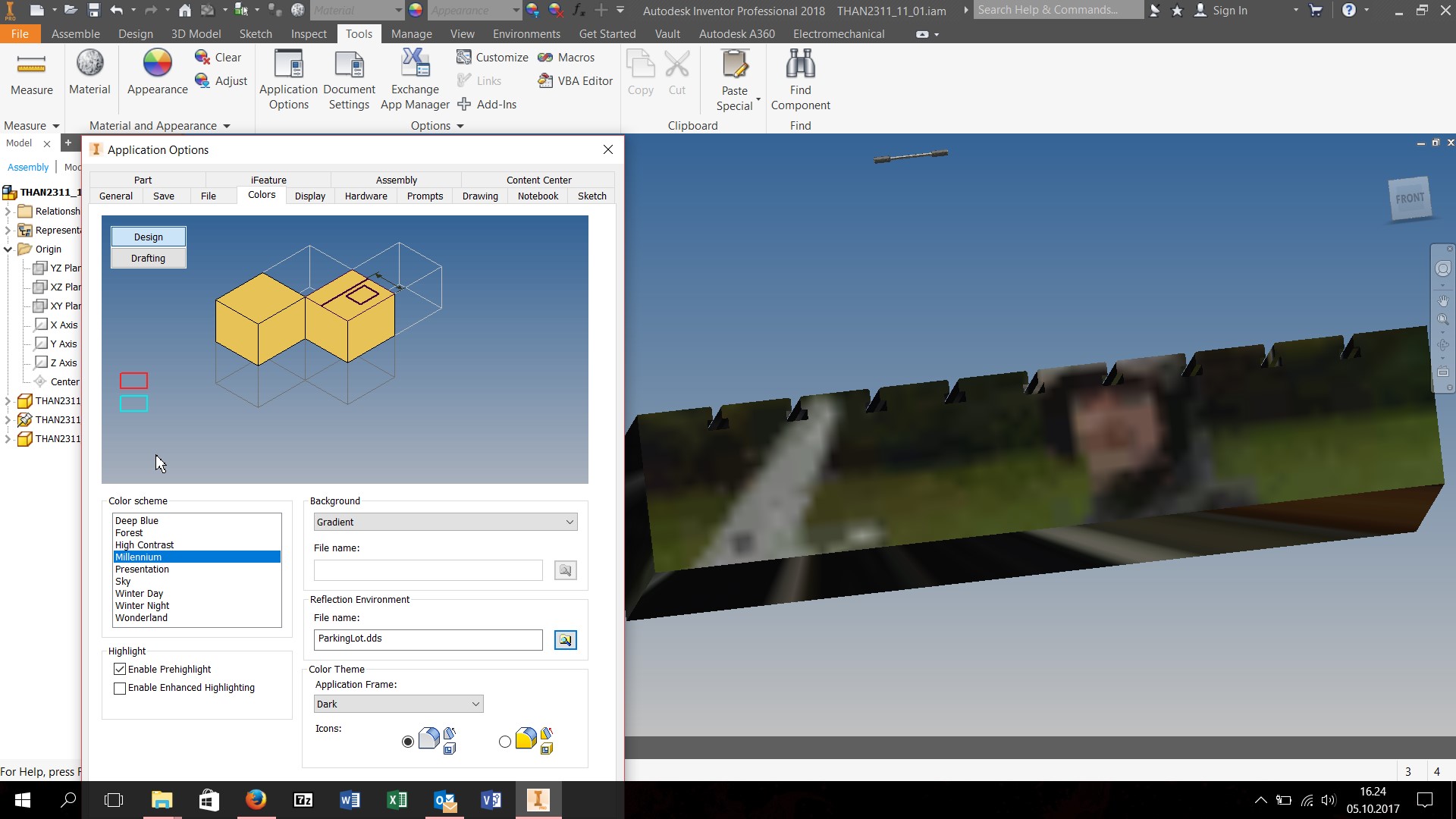Switch to the Display tab
This screenshot has height=819, width=1456.
point(310,195)
